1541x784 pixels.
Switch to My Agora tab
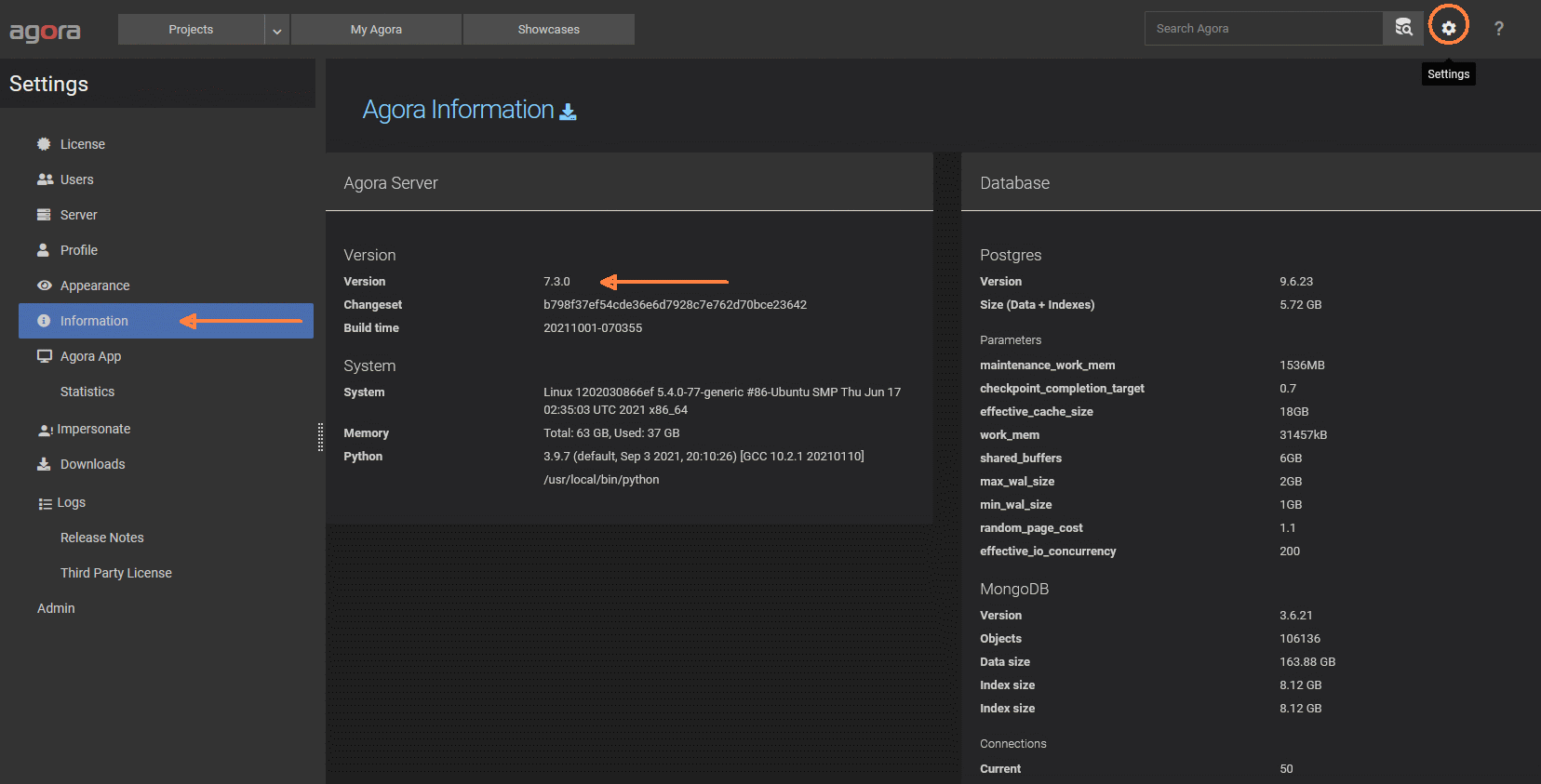(376, 30)
